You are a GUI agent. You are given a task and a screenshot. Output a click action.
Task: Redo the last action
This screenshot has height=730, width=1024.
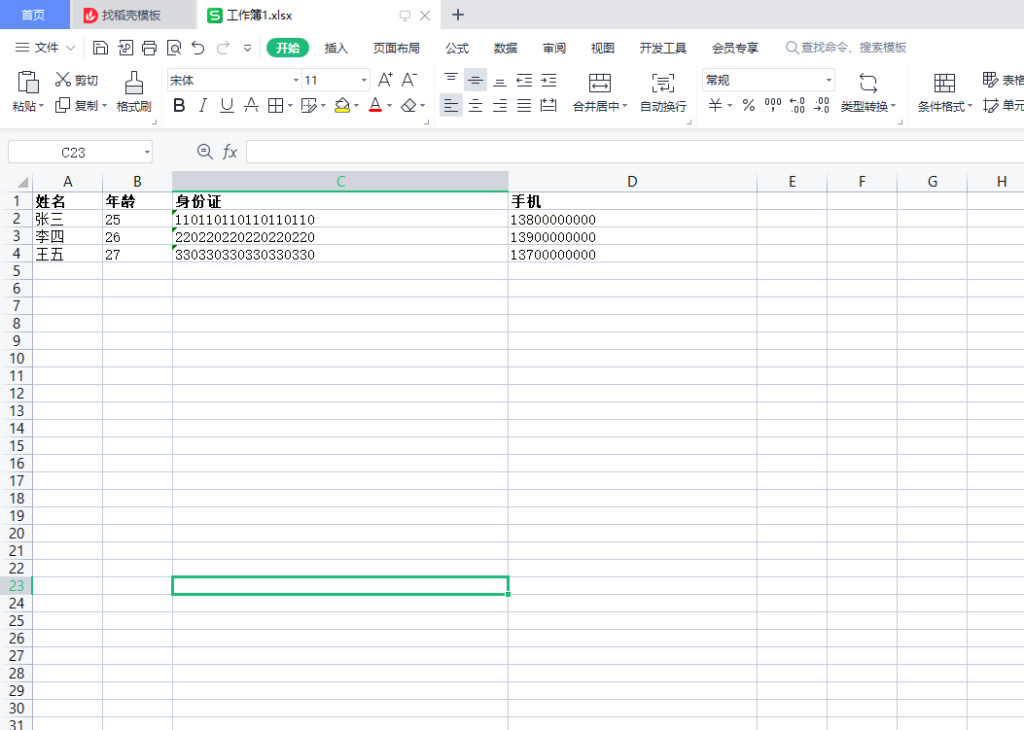coord(223,48)
